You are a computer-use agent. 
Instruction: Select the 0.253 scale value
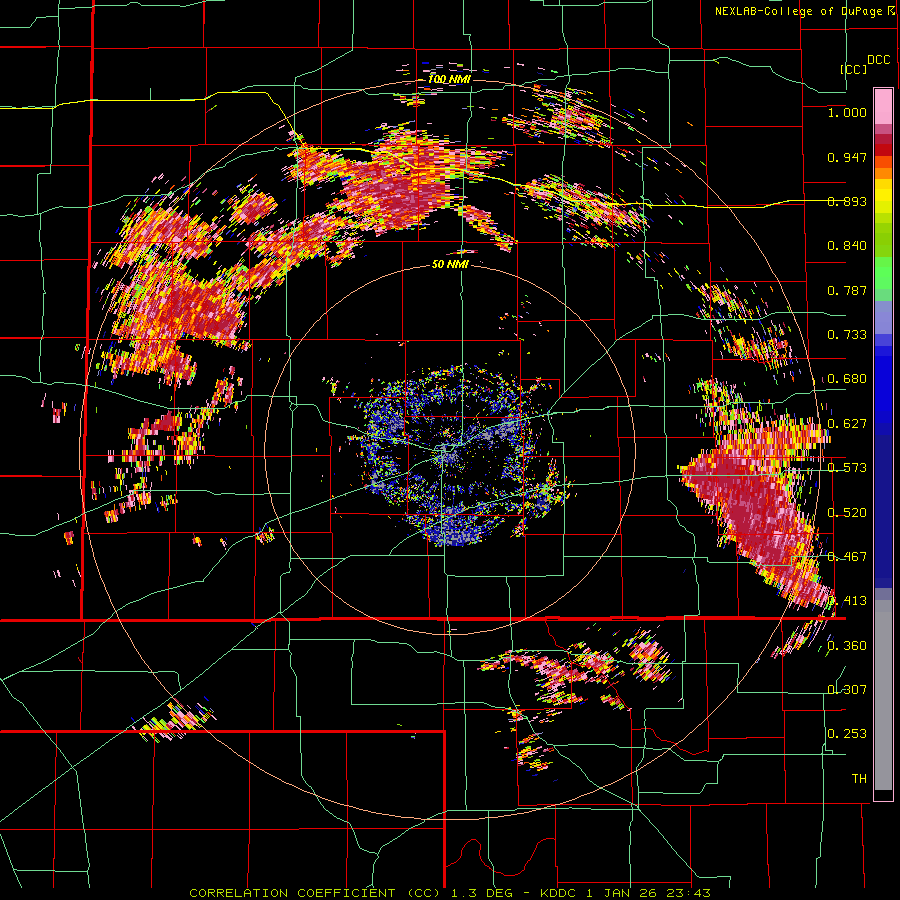click(x=847, y=734)
